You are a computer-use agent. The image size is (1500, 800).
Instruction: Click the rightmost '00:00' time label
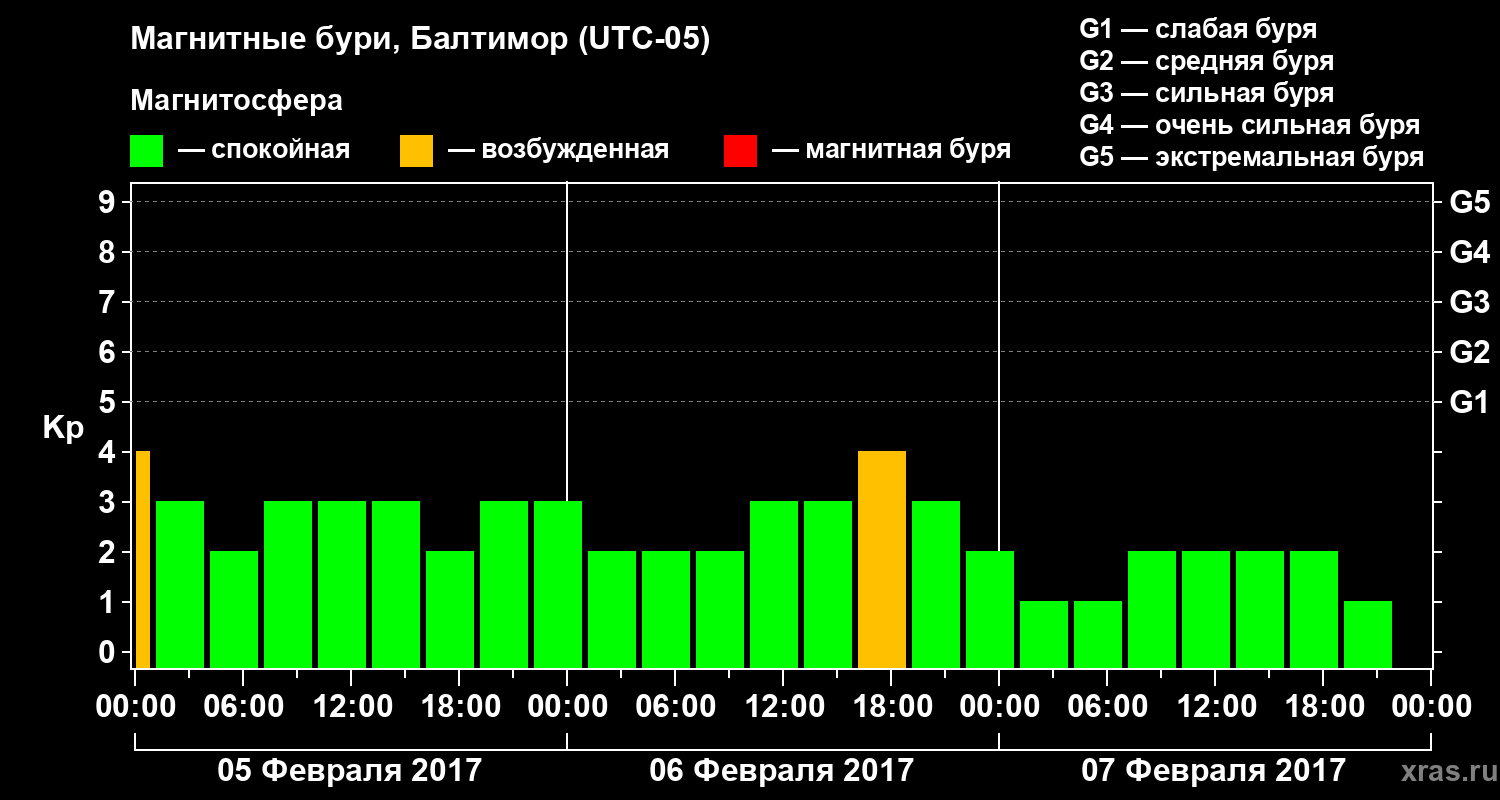1432,706
